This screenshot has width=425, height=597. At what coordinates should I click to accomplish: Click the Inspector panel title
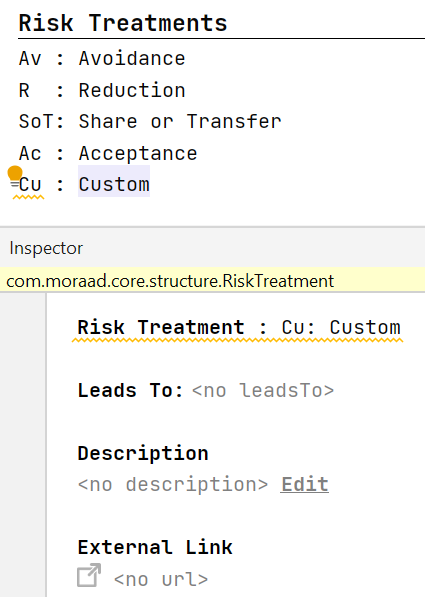tap(46, 248)
